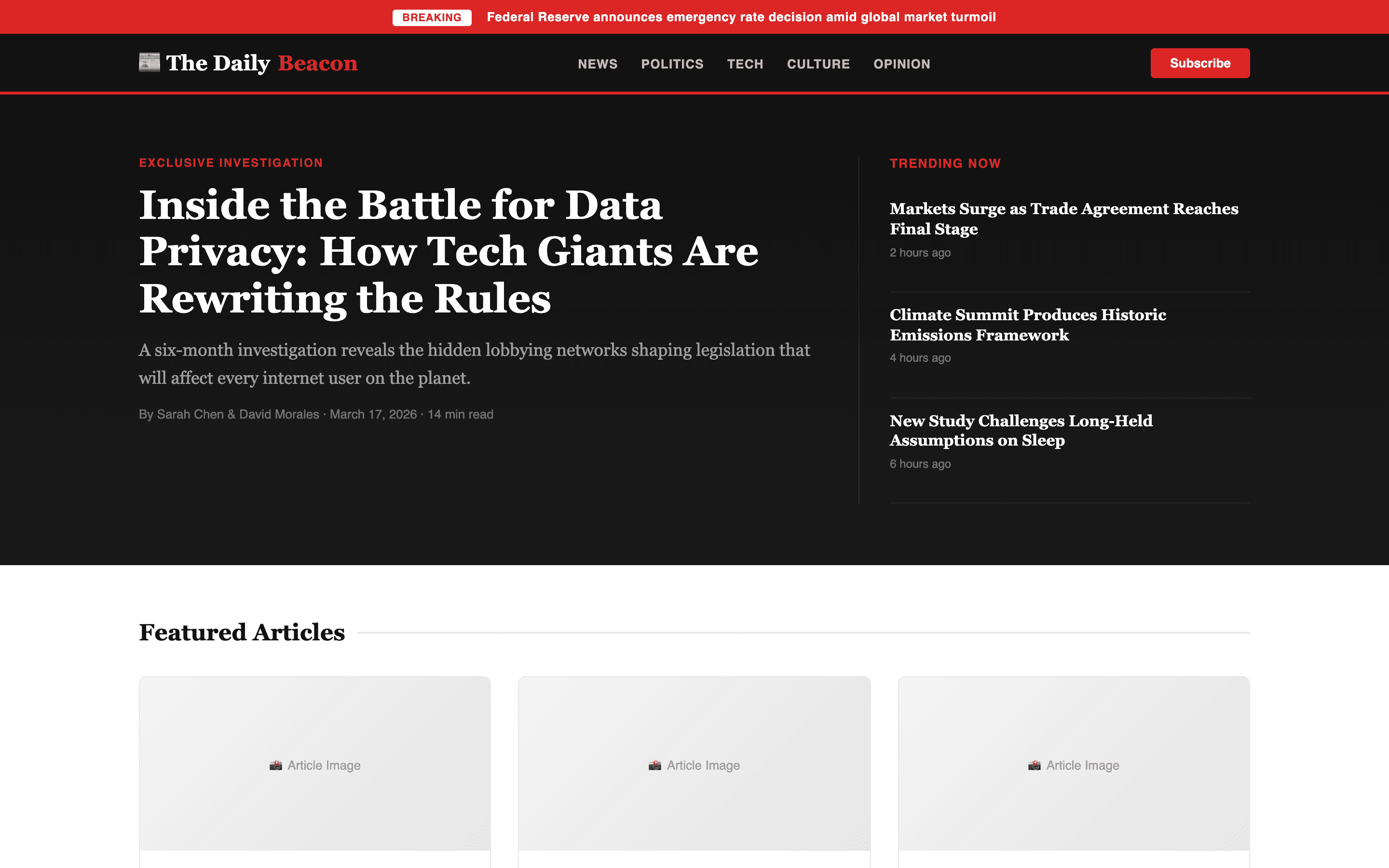
Task: Click the BREAKING badge in the red banner
Action: click(x=432, y=17)
